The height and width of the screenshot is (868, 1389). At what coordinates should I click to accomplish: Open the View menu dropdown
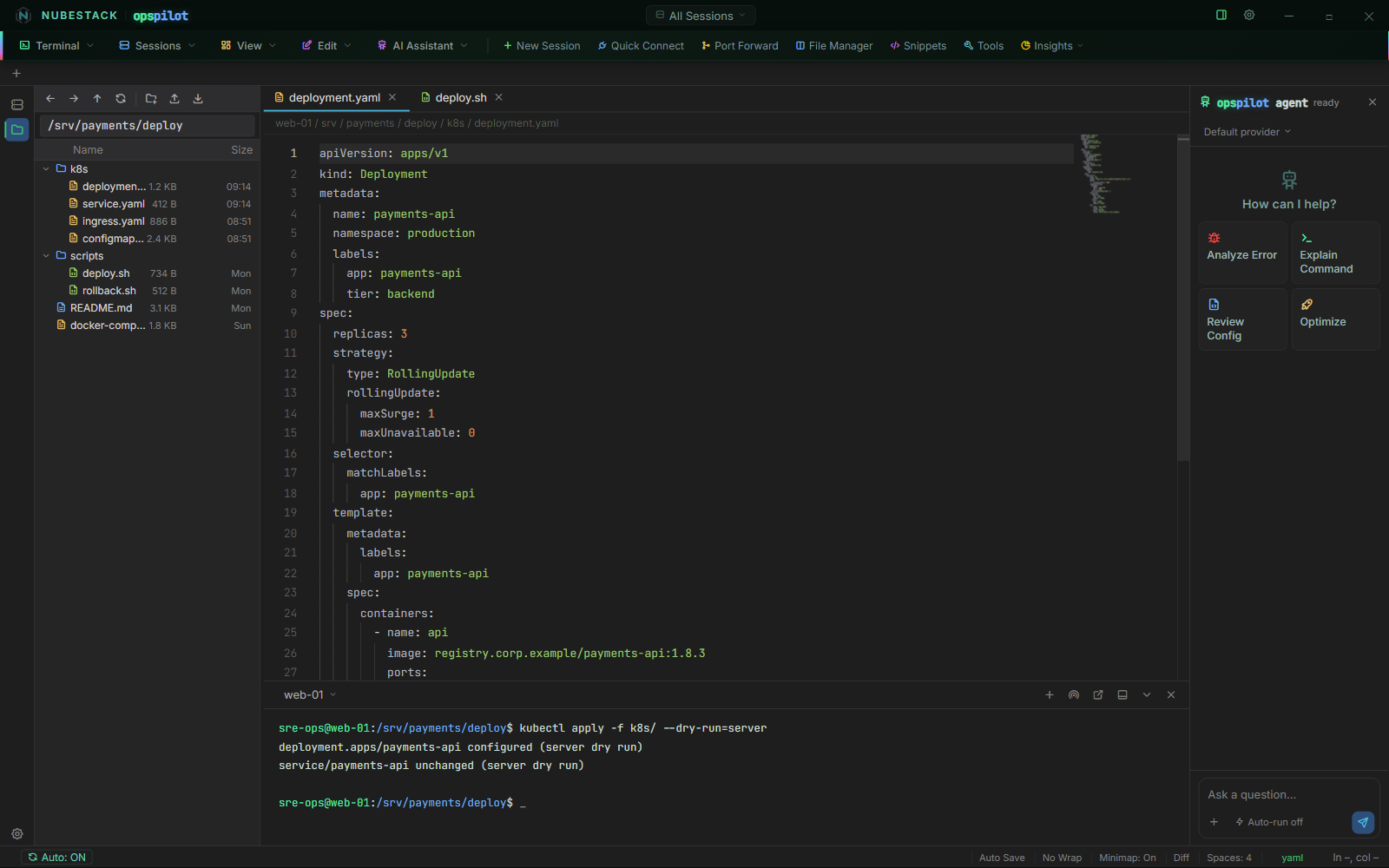(248, 46)
